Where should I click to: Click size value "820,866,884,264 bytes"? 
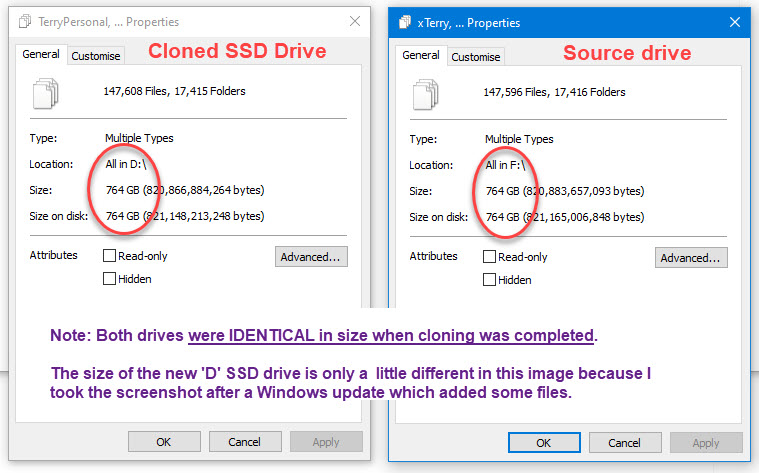click(203, 190)
